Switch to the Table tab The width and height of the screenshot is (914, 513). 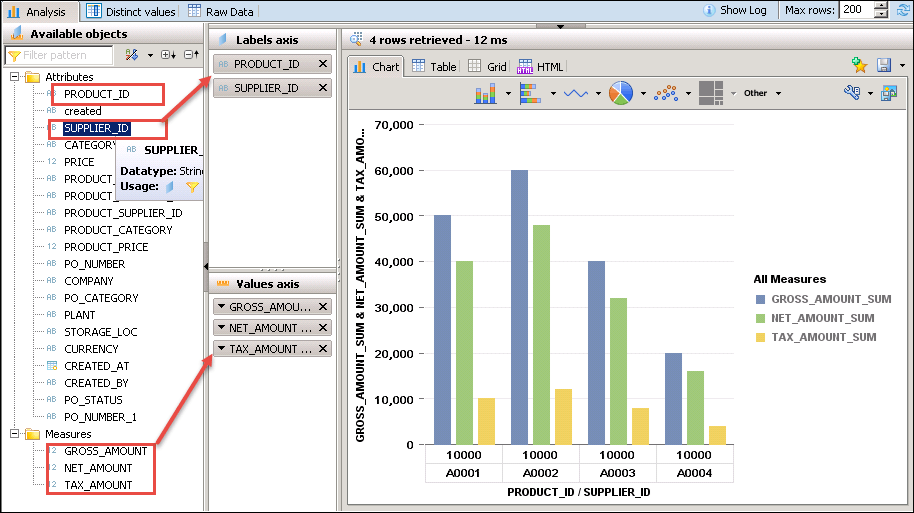point(433,67)
